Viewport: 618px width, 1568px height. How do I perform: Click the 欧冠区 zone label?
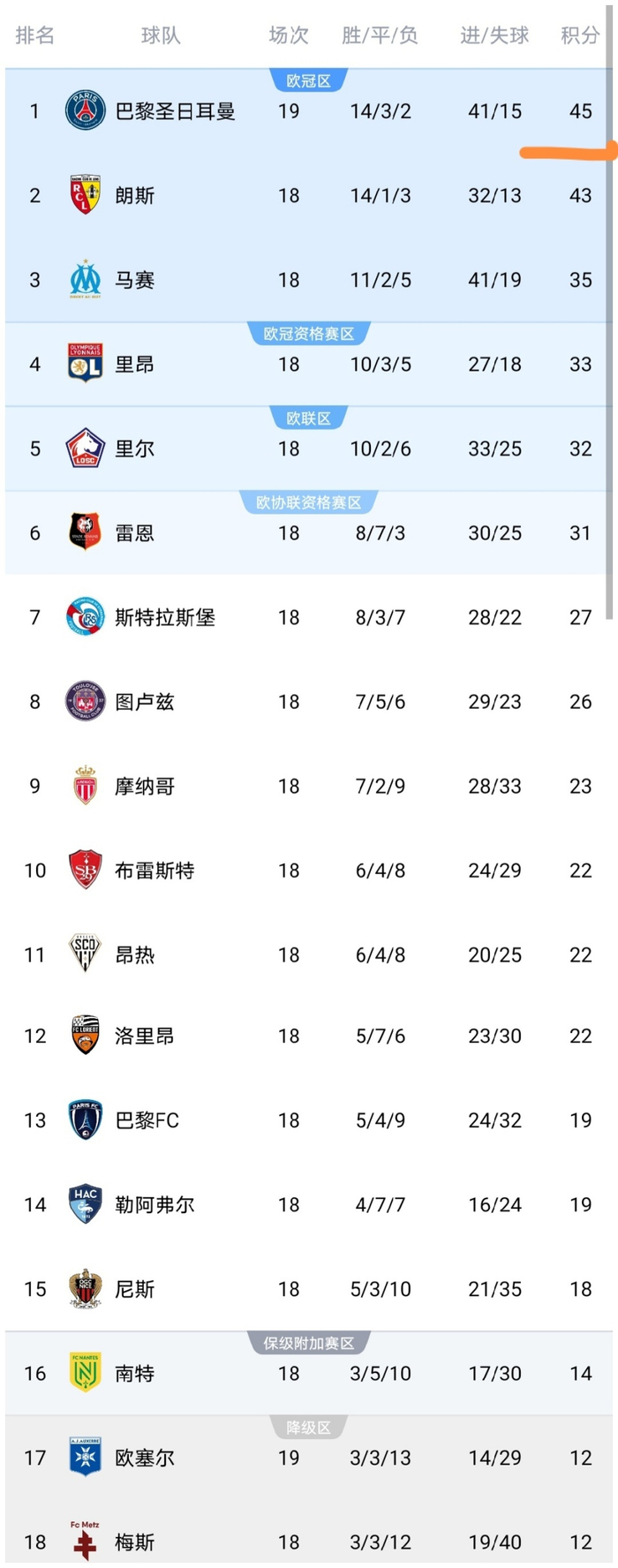point(308,81)
